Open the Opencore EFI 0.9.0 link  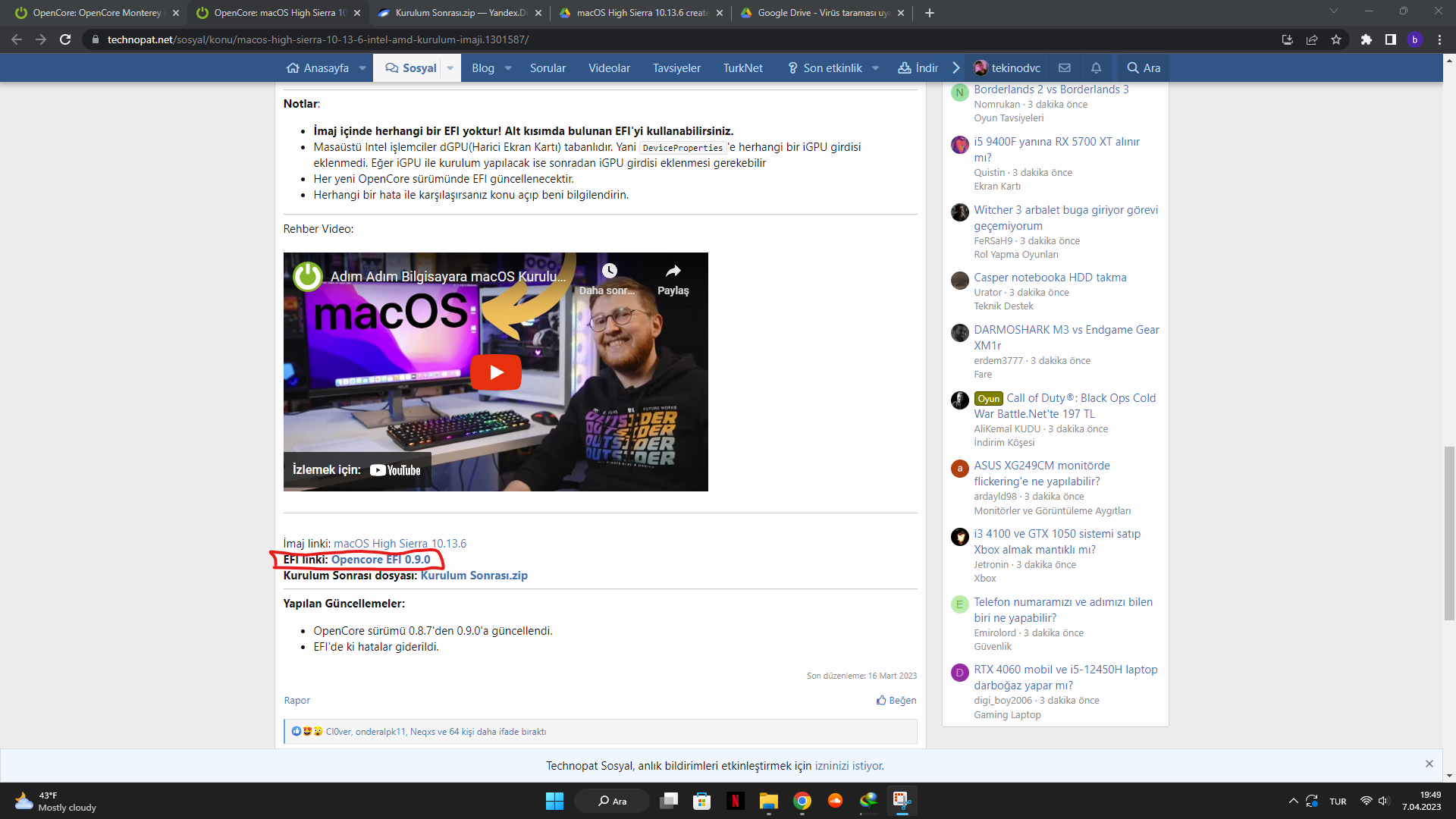[x=380, y=560]
